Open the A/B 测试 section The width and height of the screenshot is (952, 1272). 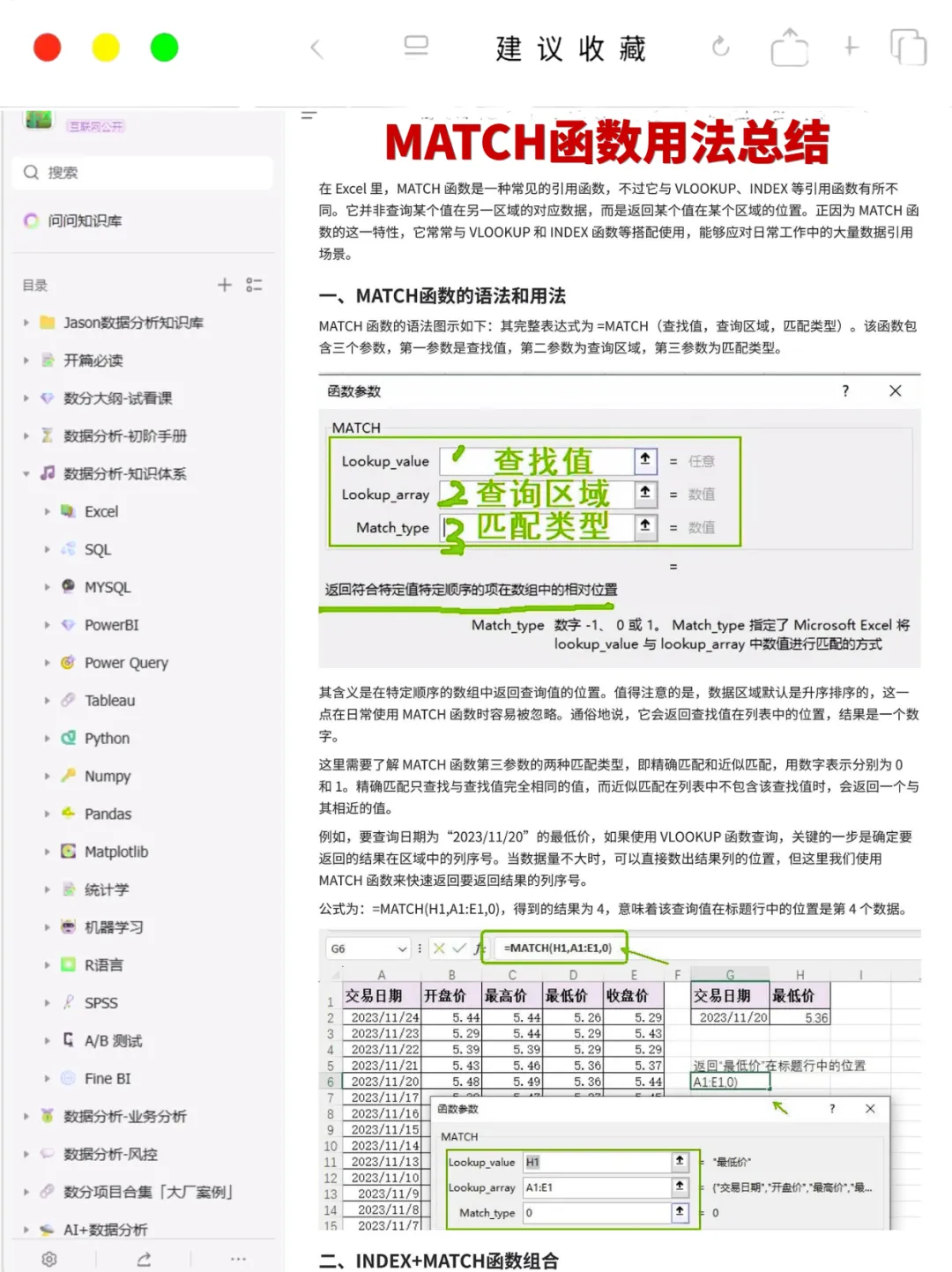pyautogui.click(x=114, y=1041)
